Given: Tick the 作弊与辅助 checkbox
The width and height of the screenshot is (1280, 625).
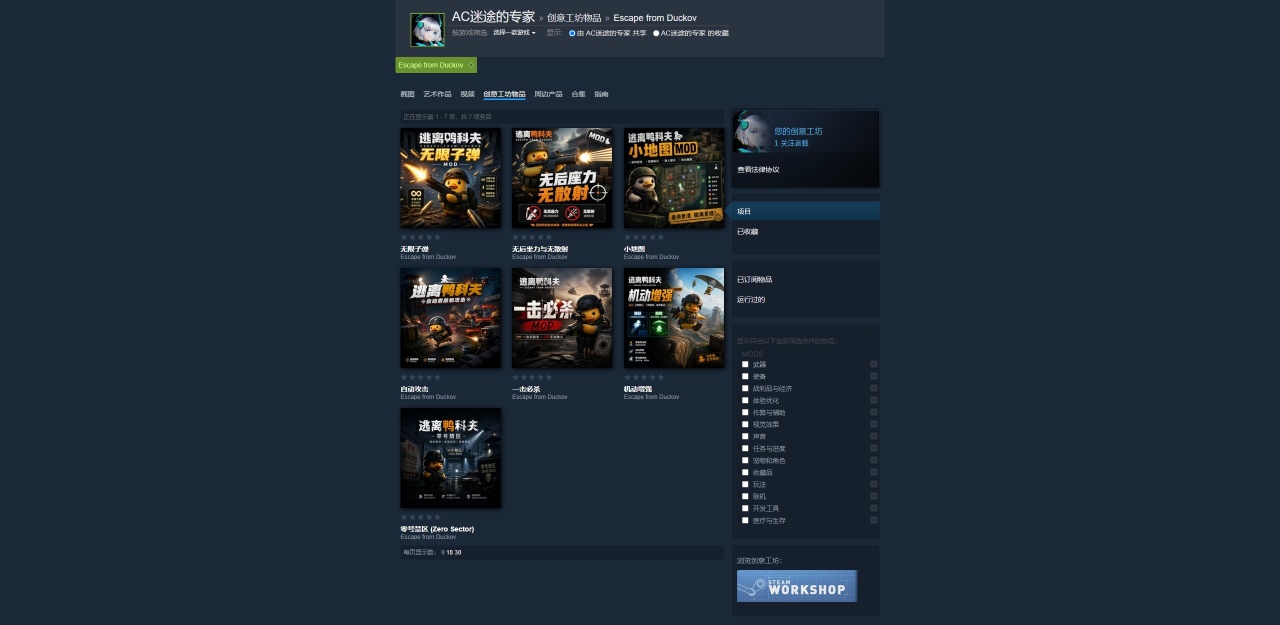Looking at the screenshot, I should pos(745,412).
